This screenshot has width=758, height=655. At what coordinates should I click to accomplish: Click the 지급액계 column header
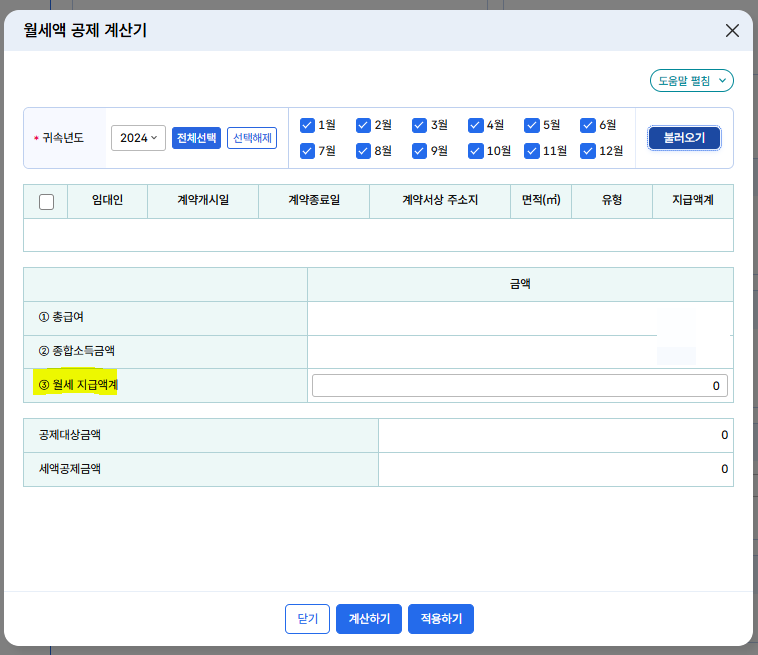coord(693,200)
